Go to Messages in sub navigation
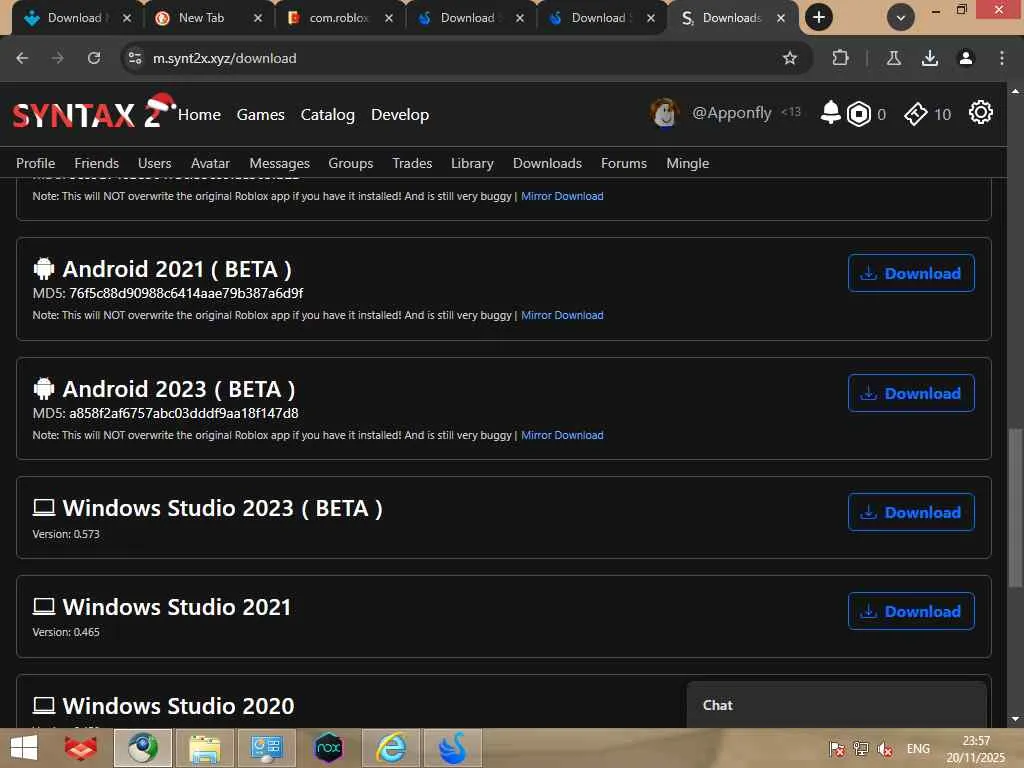This screenshot has height=768, width=1024. 280,163
